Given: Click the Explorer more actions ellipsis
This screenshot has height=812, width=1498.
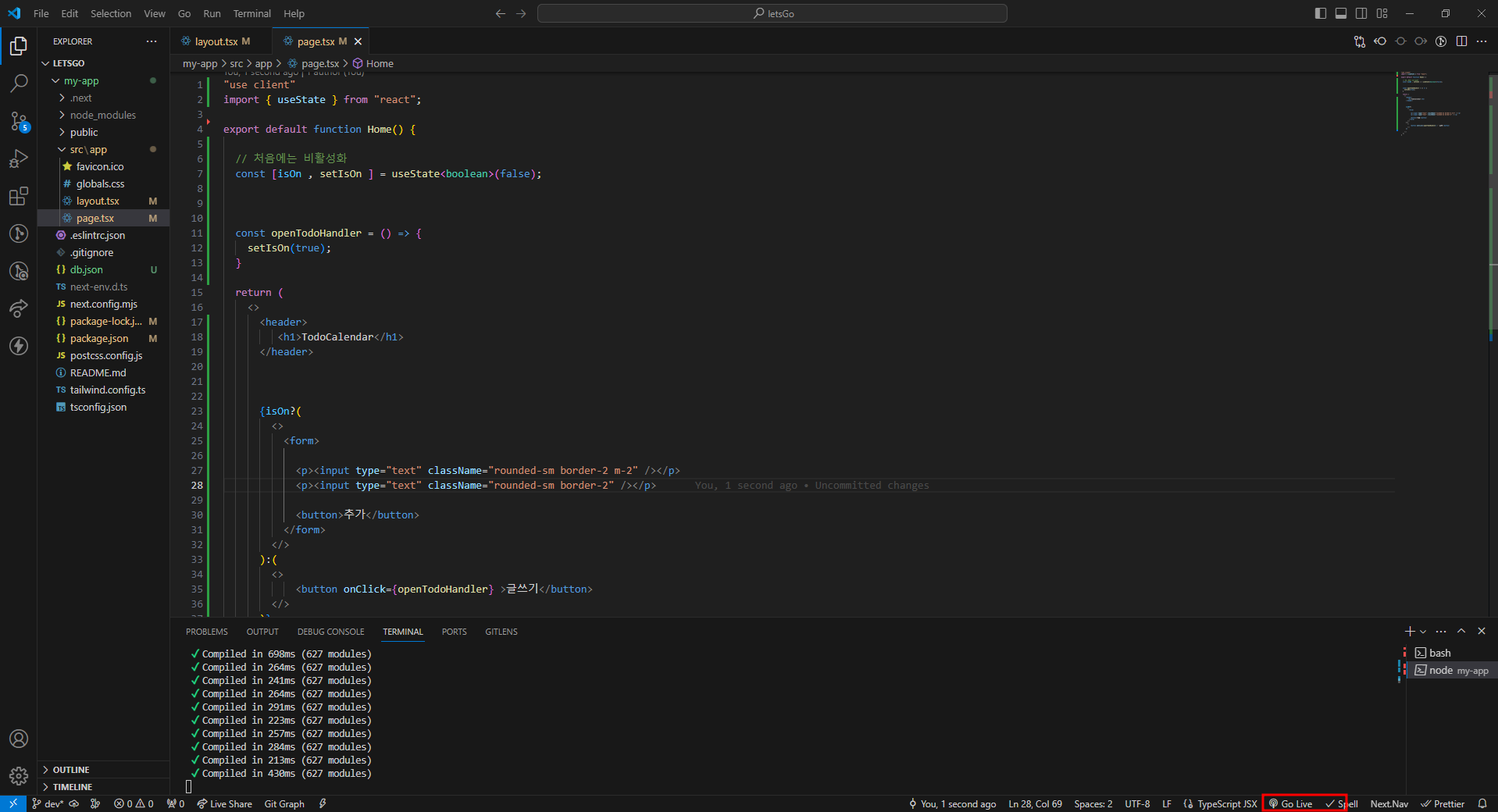Looking at the screenshot, I should [x=152, y=41].
